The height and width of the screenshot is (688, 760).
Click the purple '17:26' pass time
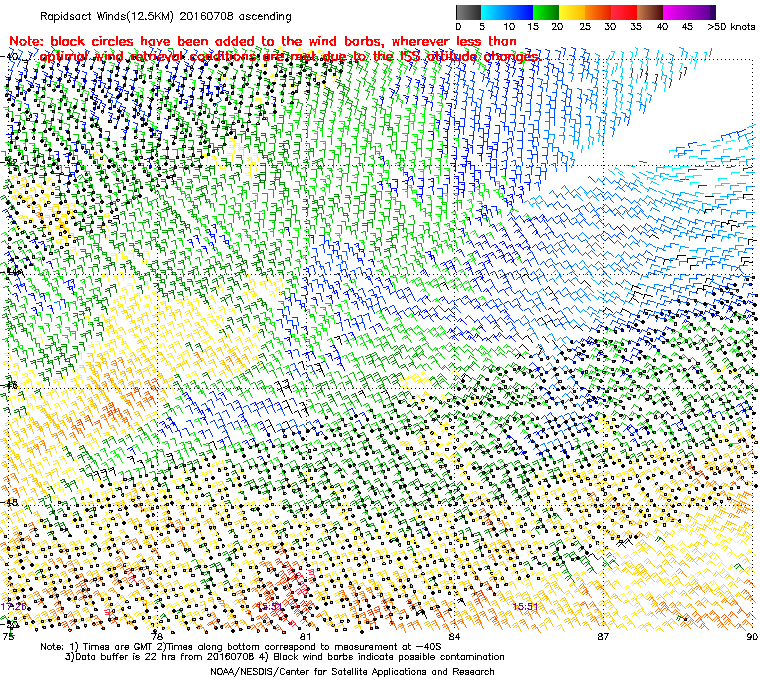pos(13,607)
